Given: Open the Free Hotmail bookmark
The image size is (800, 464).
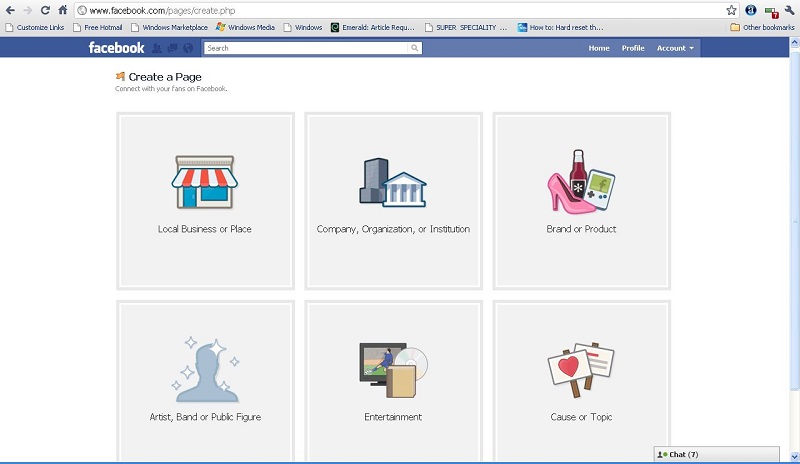Looking at the screenshot, I should (x=97, y=28).
